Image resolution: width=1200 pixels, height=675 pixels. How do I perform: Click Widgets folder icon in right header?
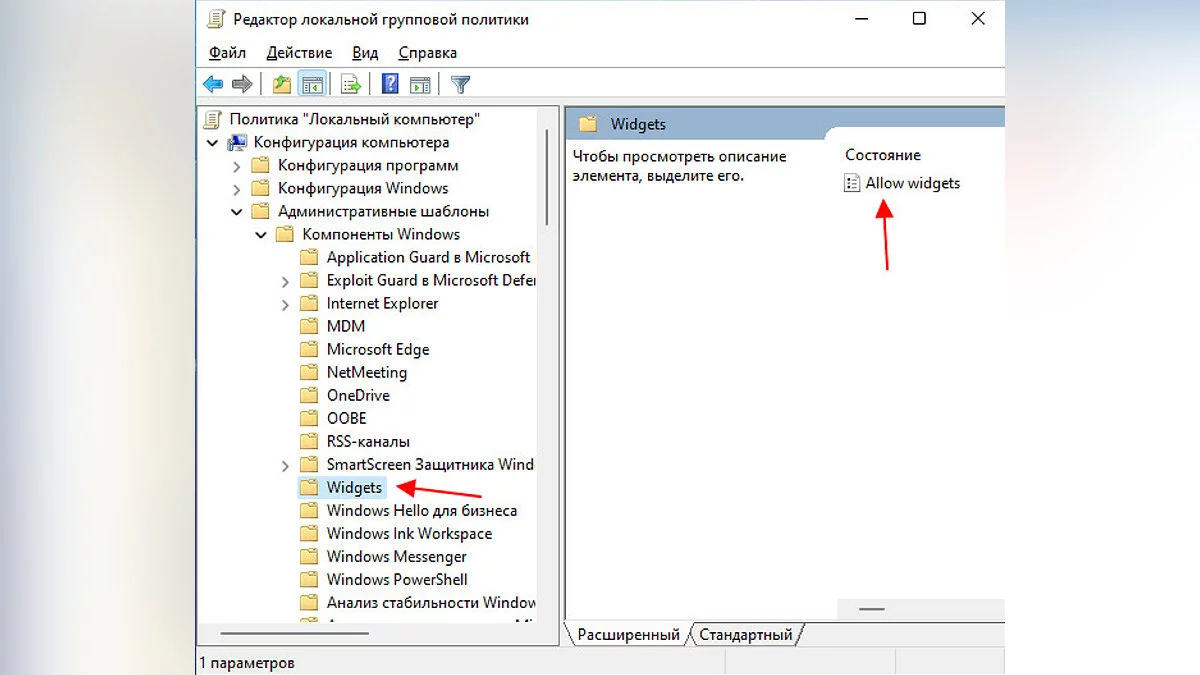coord(588,124)
